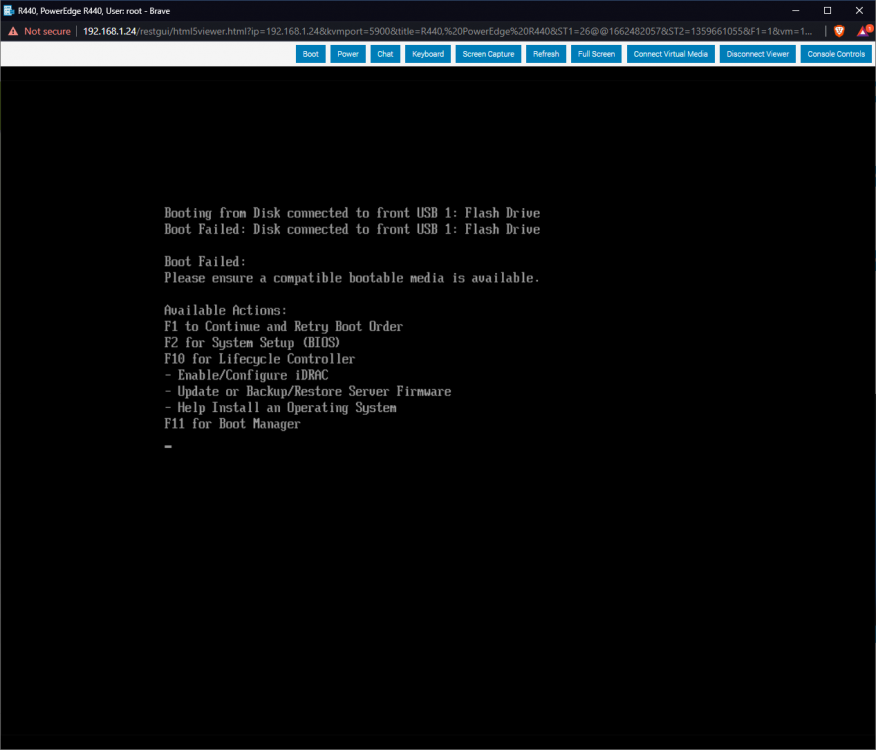The height and width of the screenshot is (750, 876).
Task: Open the virtual Keyboard button
Action: 428,54
